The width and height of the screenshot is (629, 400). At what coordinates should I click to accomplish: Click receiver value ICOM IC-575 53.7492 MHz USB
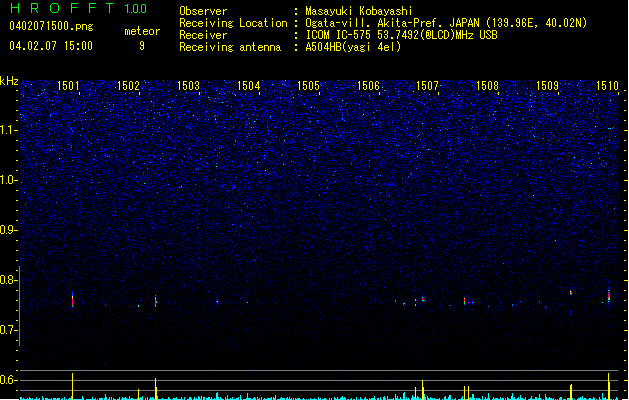[x=402, y=35]
